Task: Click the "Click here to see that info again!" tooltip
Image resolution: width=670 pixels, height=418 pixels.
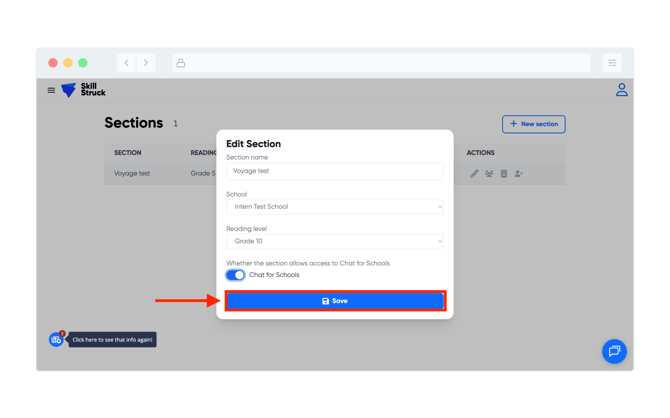Action: click(112, 340)
